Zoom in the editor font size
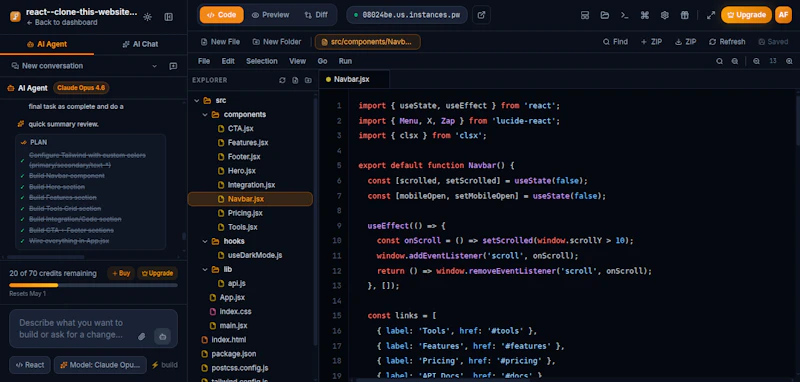The image size is (800, 382). tap(789, 61)
